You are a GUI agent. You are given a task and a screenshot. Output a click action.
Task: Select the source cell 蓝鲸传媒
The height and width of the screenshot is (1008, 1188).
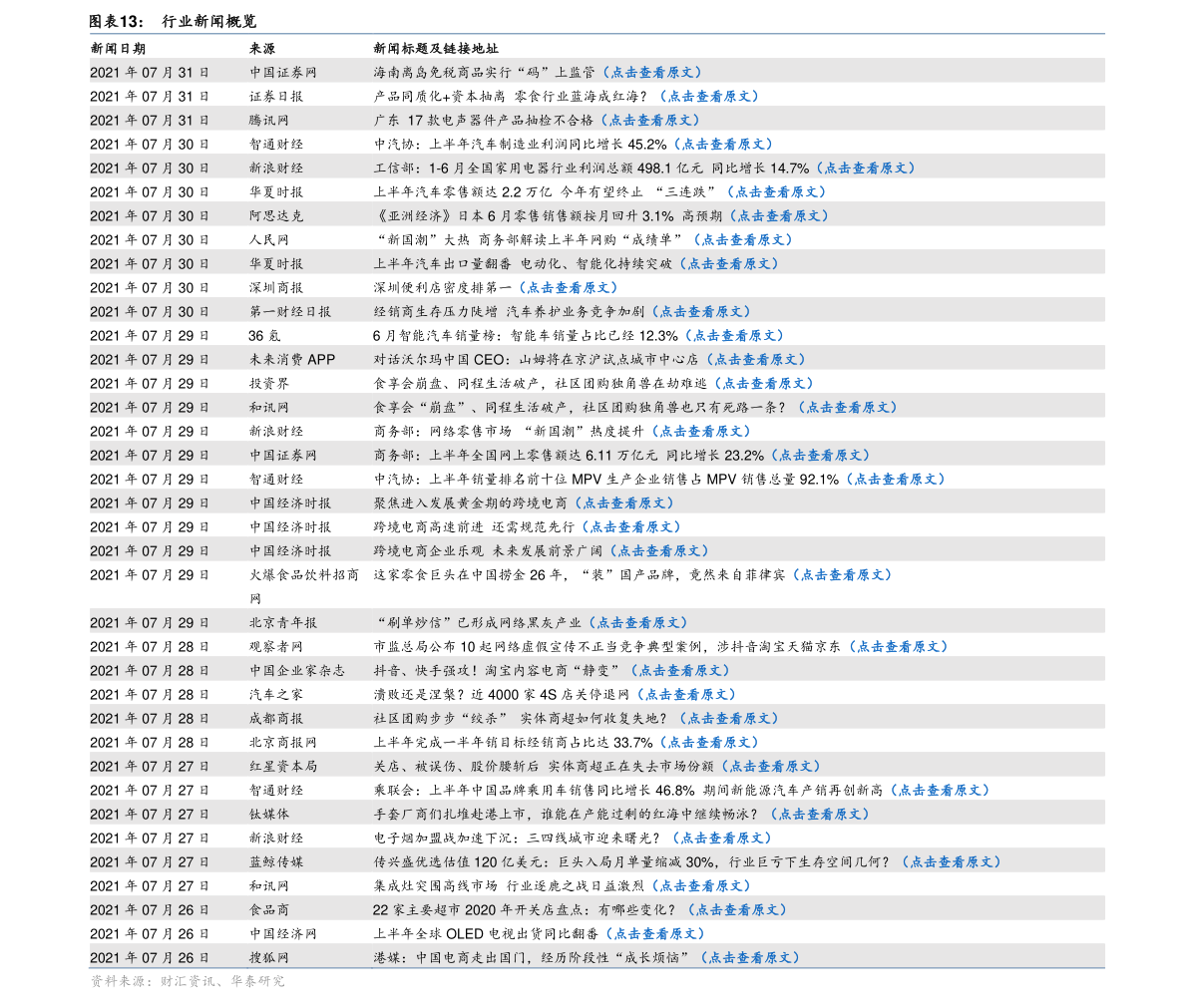click(276, 861)
